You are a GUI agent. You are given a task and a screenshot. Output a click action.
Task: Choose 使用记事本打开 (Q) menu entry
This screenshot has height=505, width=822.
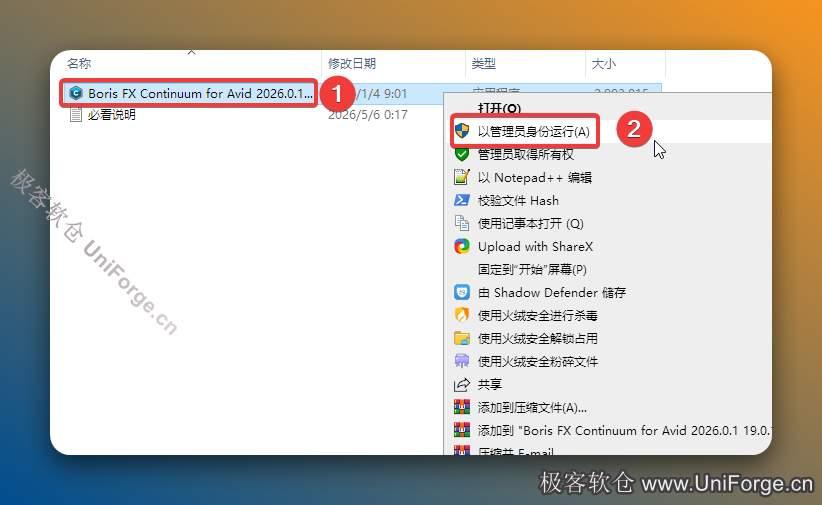tap(531, 224)
